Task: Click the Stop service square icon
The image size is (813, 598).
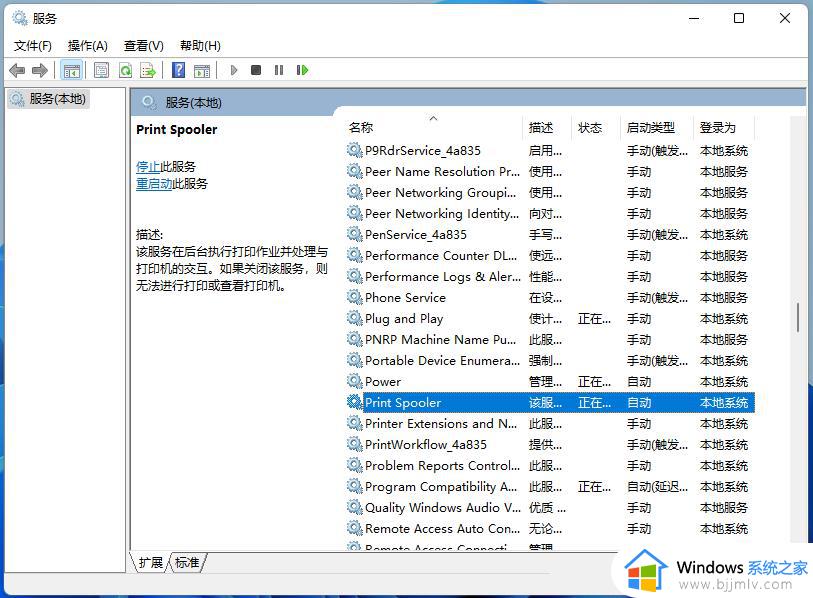Action: pyautogui.click(x=256, y=70)
